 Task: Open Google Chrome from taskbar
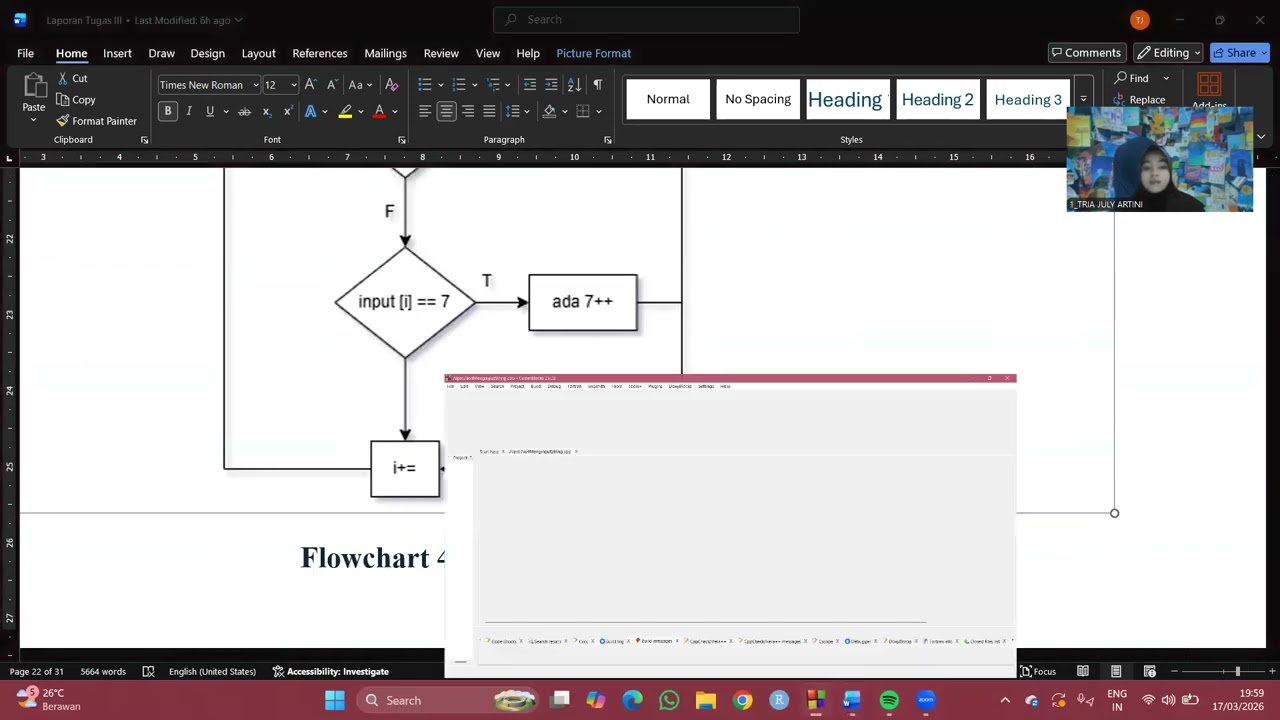coord(742,700)
